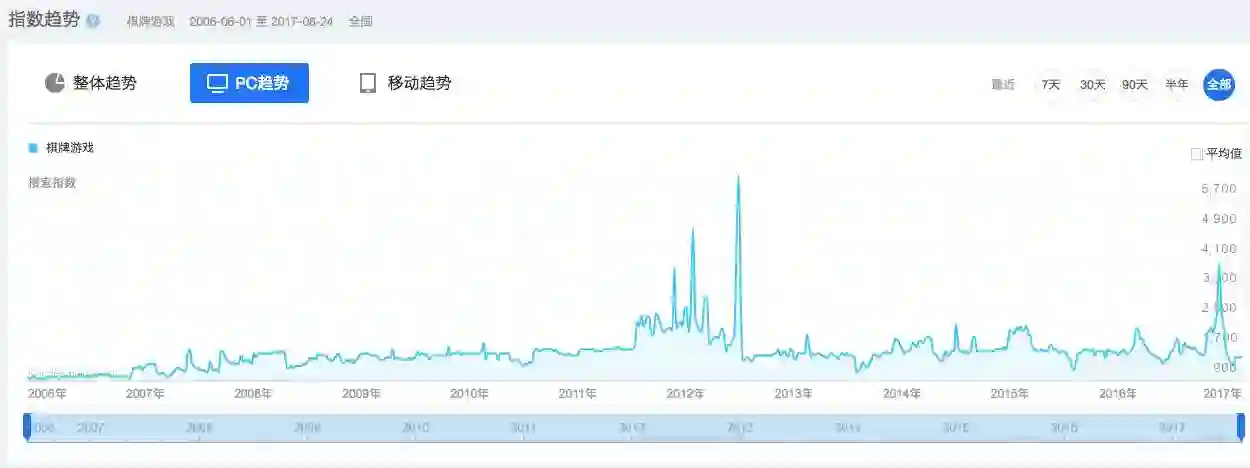
Task: Click the 全部 time range button
Action: click(1219, 85)
